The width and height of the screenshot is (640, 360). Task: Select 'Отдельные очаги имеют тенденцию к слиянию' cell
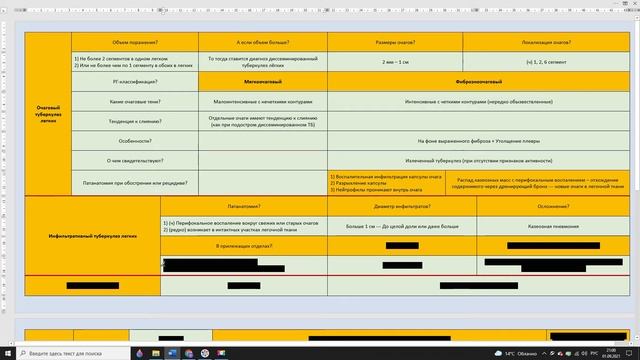click(263, 121)
